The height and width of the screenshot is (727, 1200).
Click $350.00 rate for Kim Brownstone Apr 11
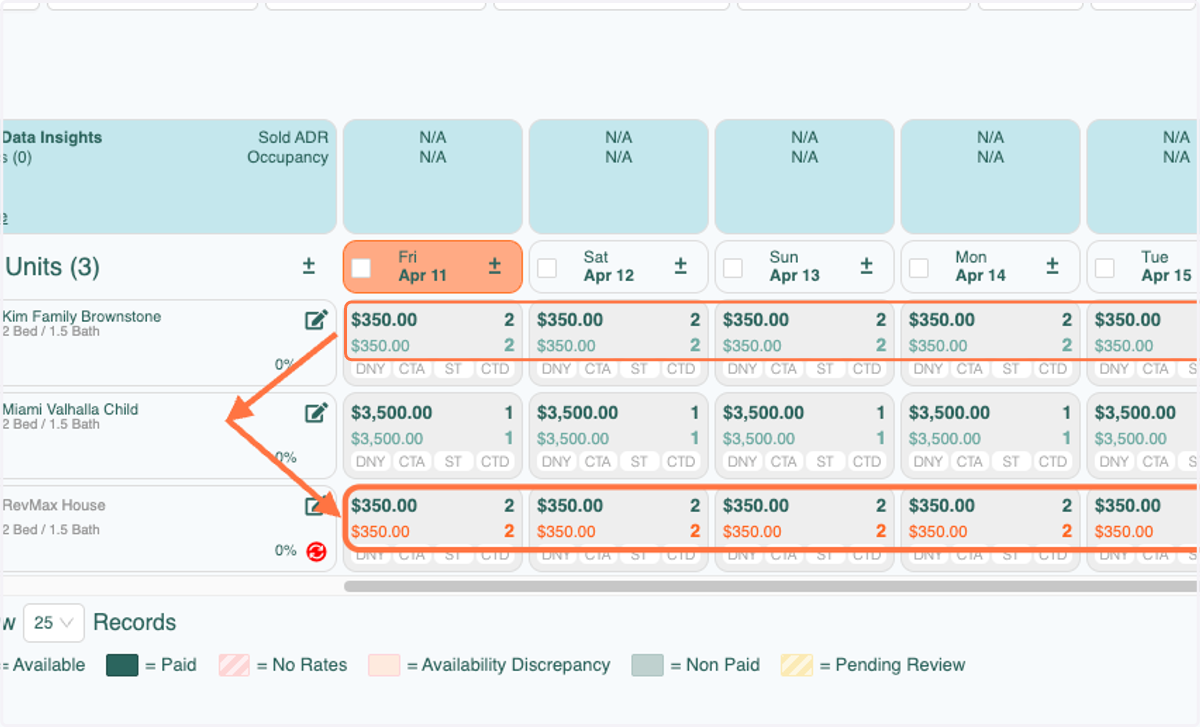(384, 320)
